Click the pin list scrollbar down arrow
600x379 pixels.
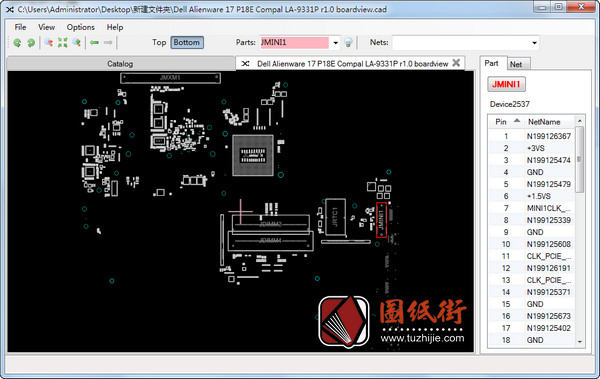tap(580, 341)
